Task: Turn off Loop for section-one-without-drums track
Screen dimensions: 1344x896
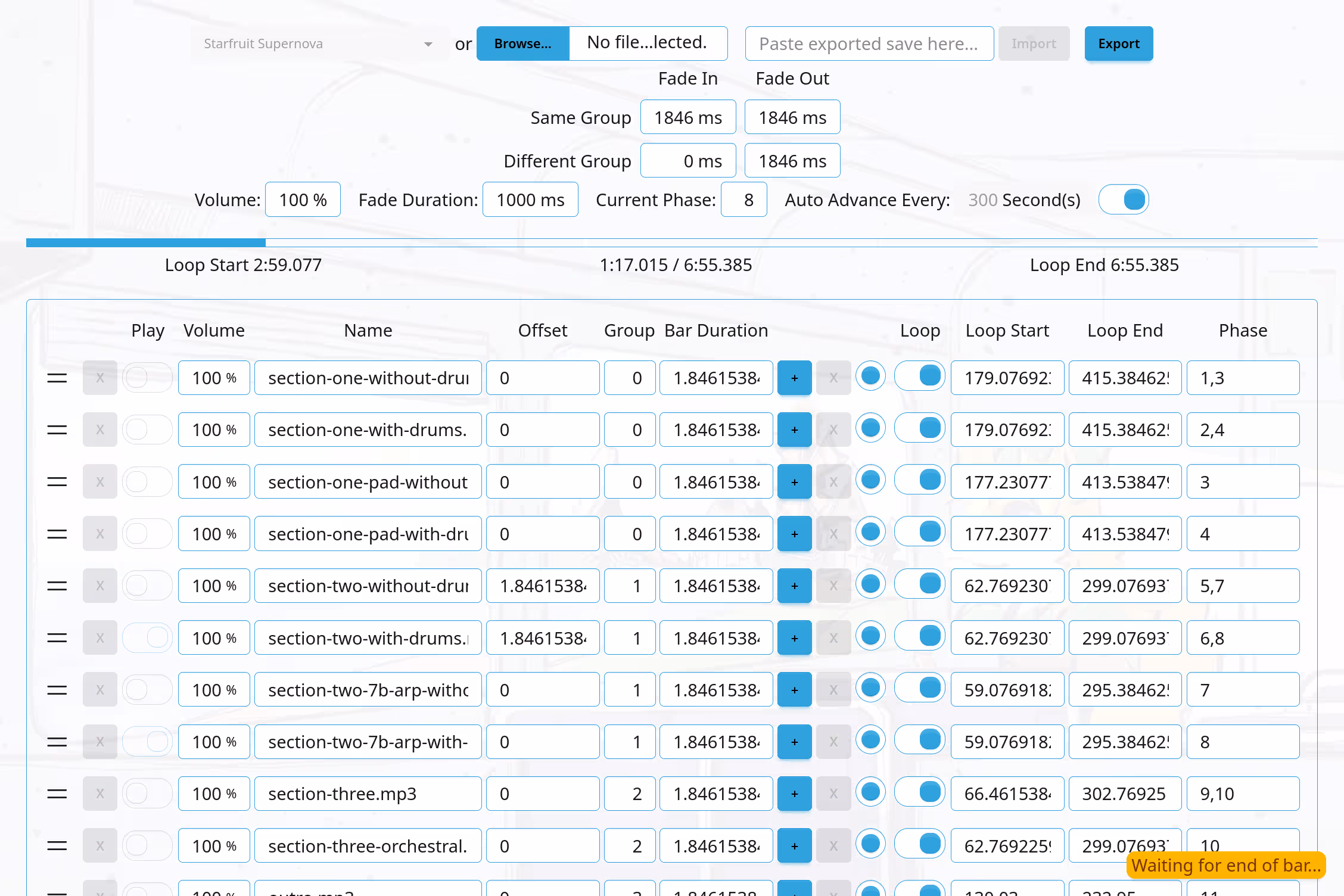Action: click(x=919, y=377)
